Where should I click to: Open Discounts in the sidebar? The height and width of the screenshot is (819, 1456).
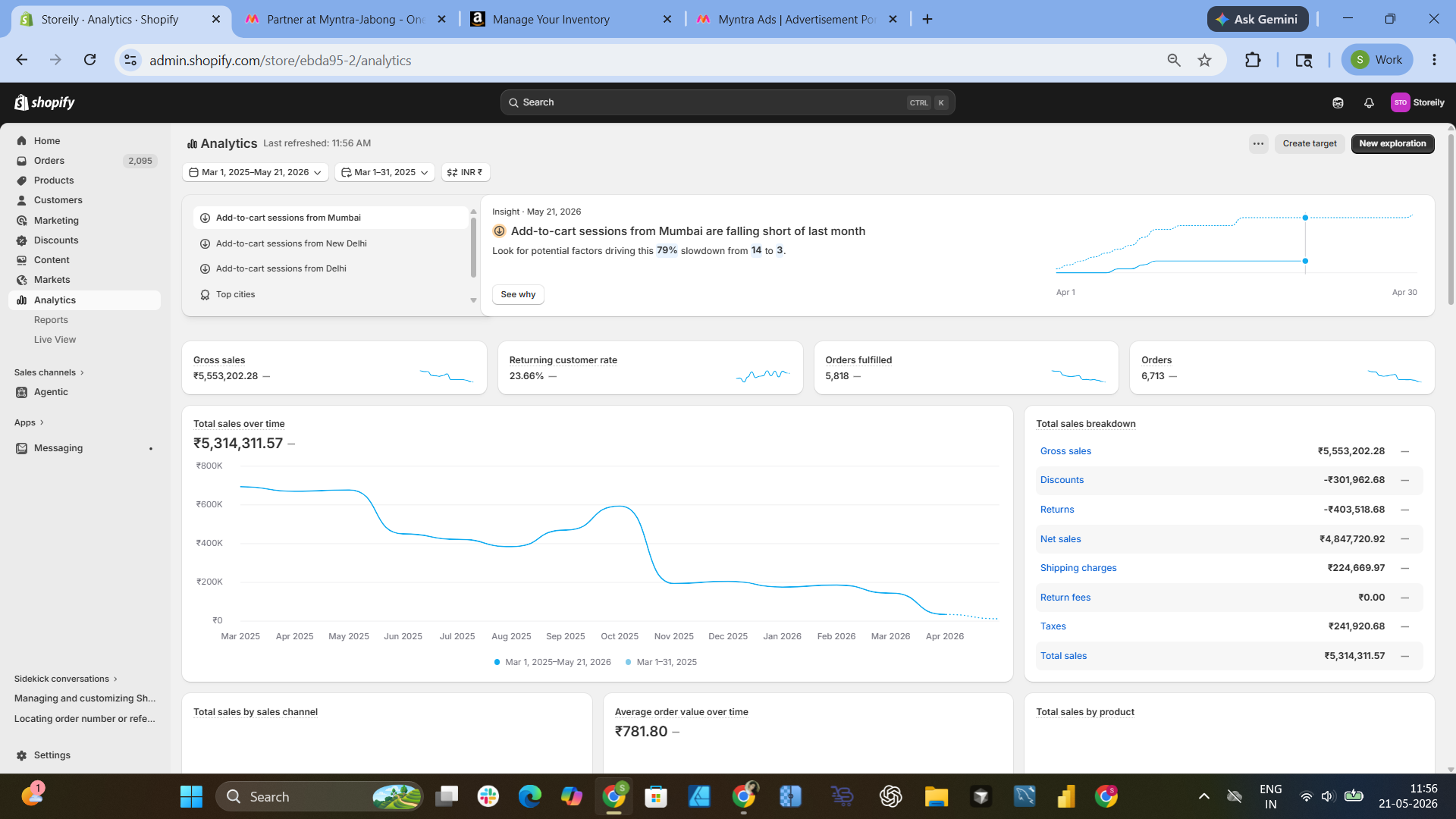point(56,240)
